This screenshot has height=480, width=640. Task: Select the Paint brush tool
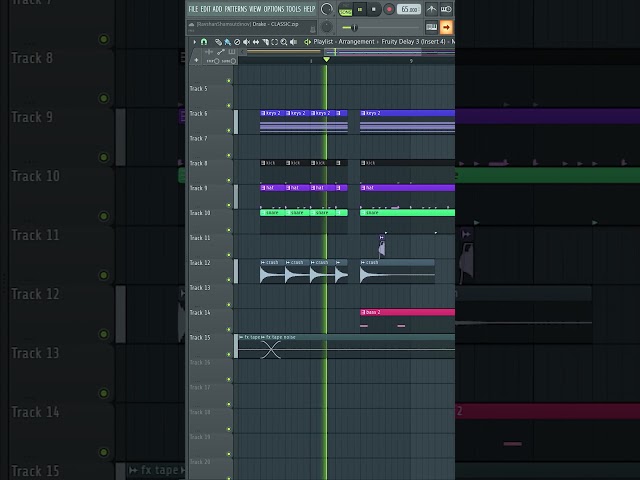click(x=227, y=42)
